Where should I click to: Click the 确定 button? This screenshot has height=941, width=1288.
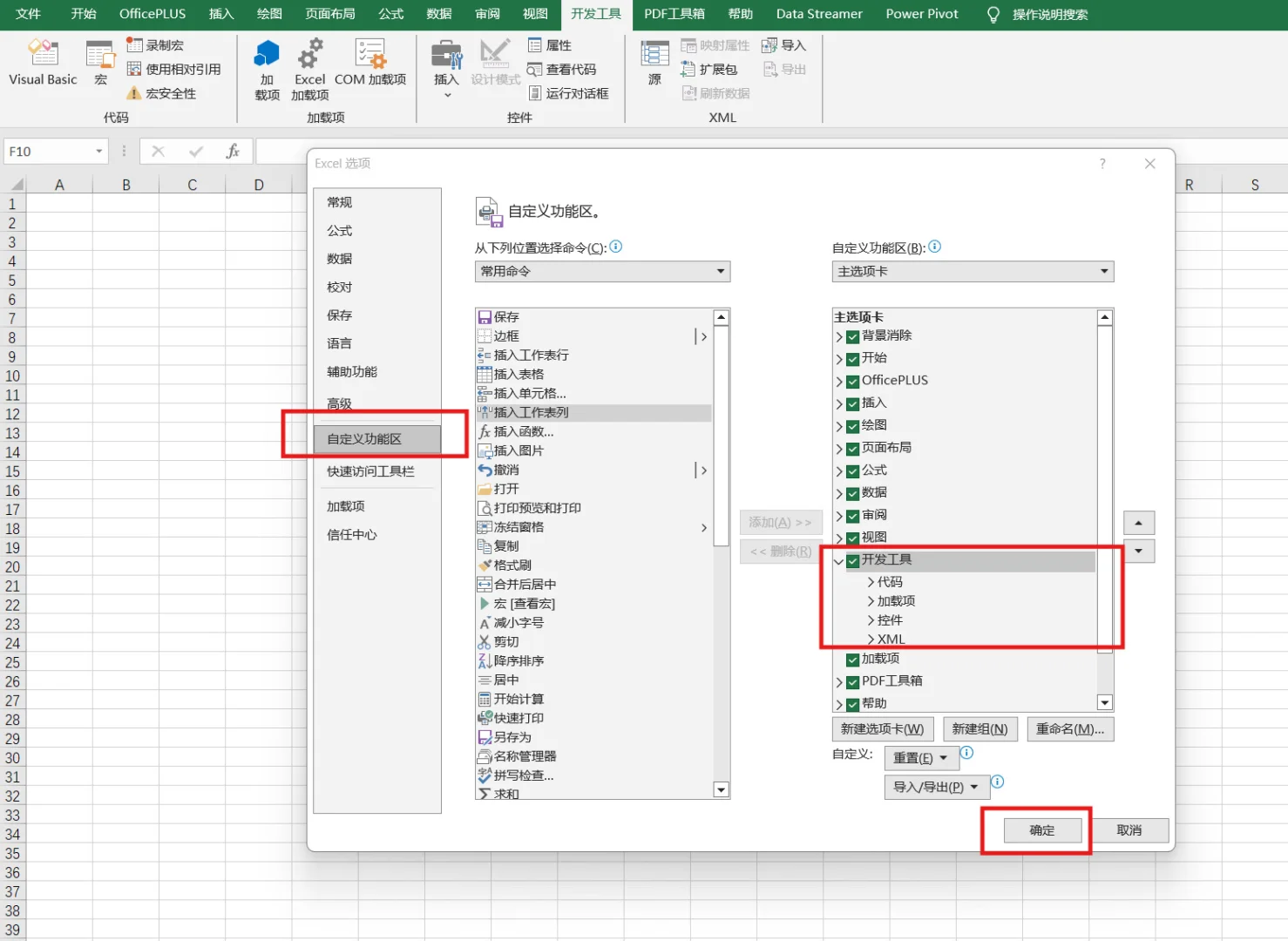(x=1042, y=830)
